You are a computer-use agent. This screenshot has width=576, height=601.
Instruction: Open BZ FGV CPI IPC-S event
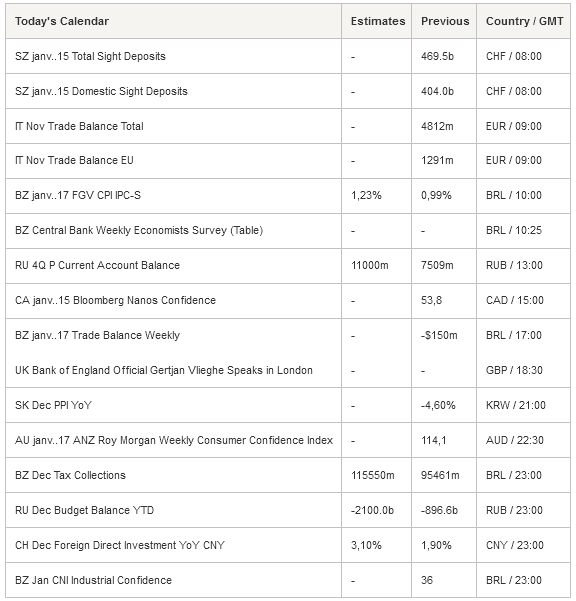[78, 195]
